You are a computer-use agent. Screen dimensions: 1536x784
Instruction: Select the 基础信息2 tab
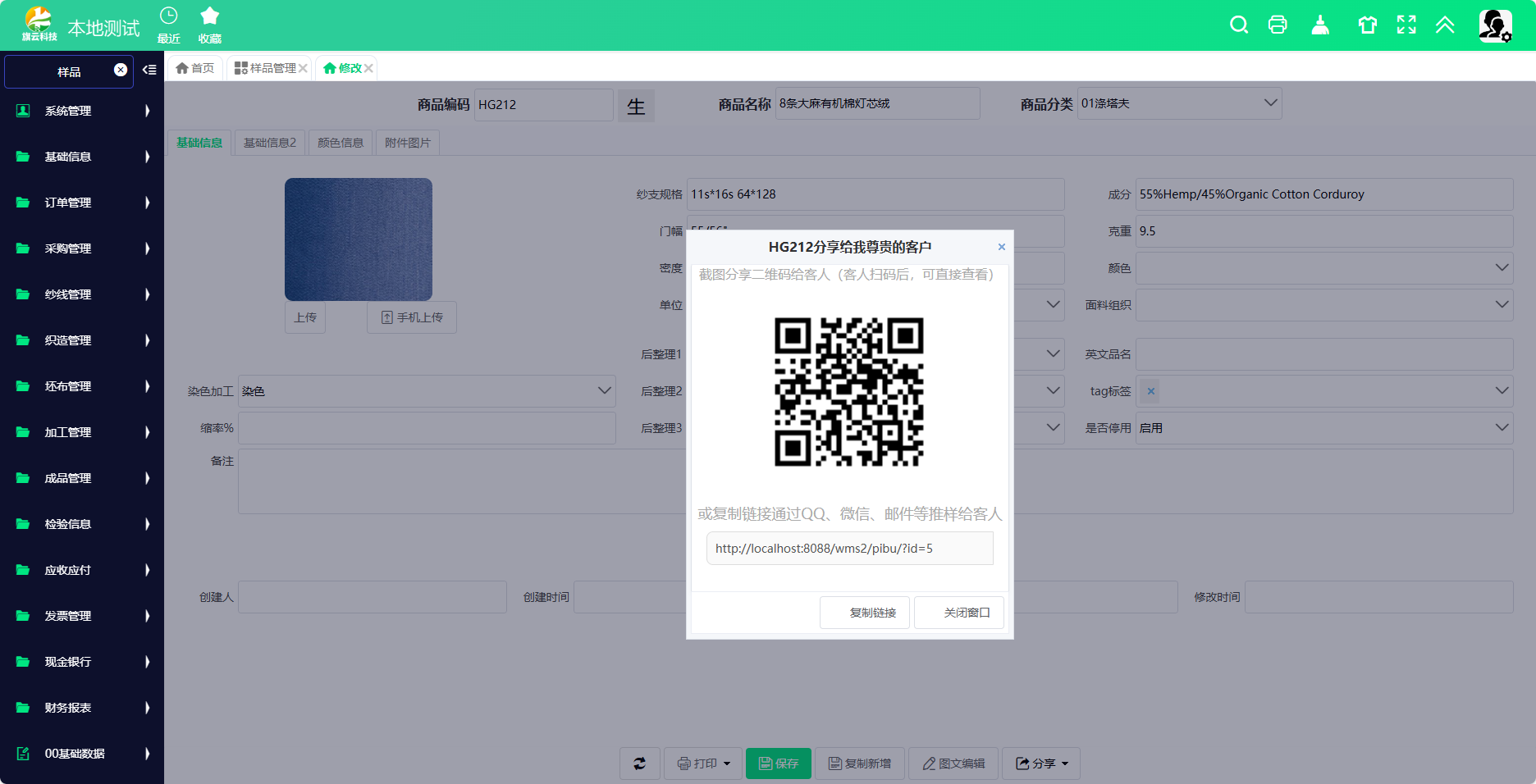(270, 143)
